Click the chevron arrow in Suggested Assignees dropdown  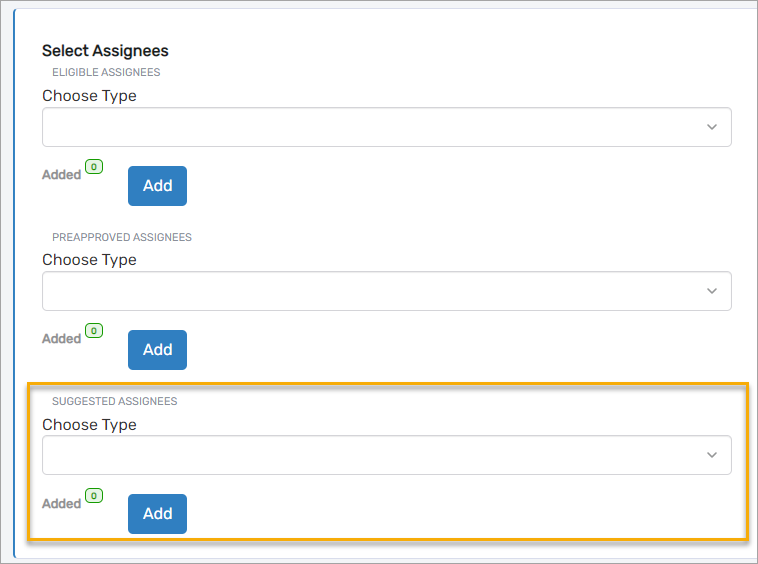[x=712, y=455]
